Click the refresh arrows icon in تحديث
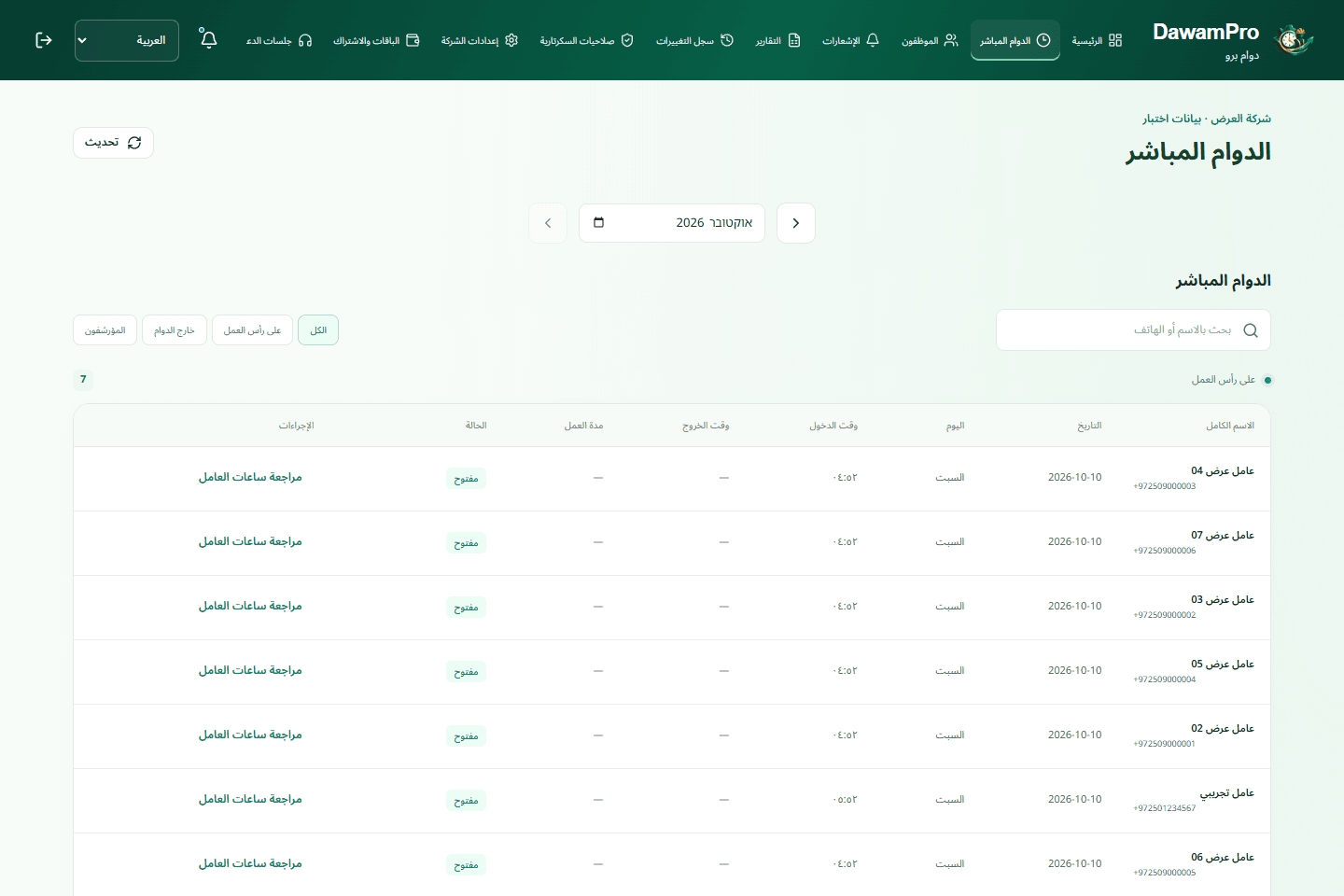 (134, 143)
